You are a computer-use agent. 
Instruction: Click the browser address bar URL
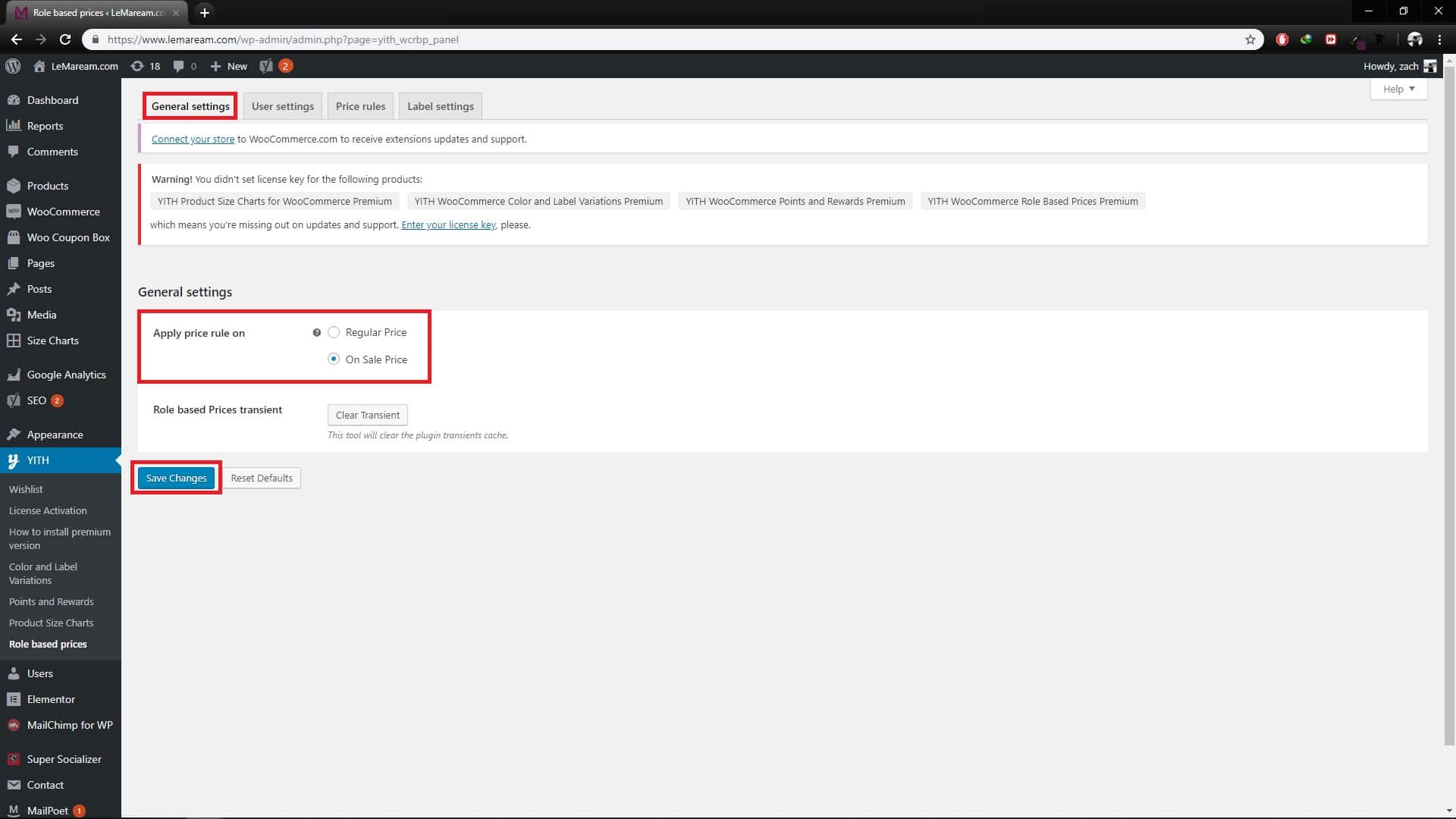[283, 39]
